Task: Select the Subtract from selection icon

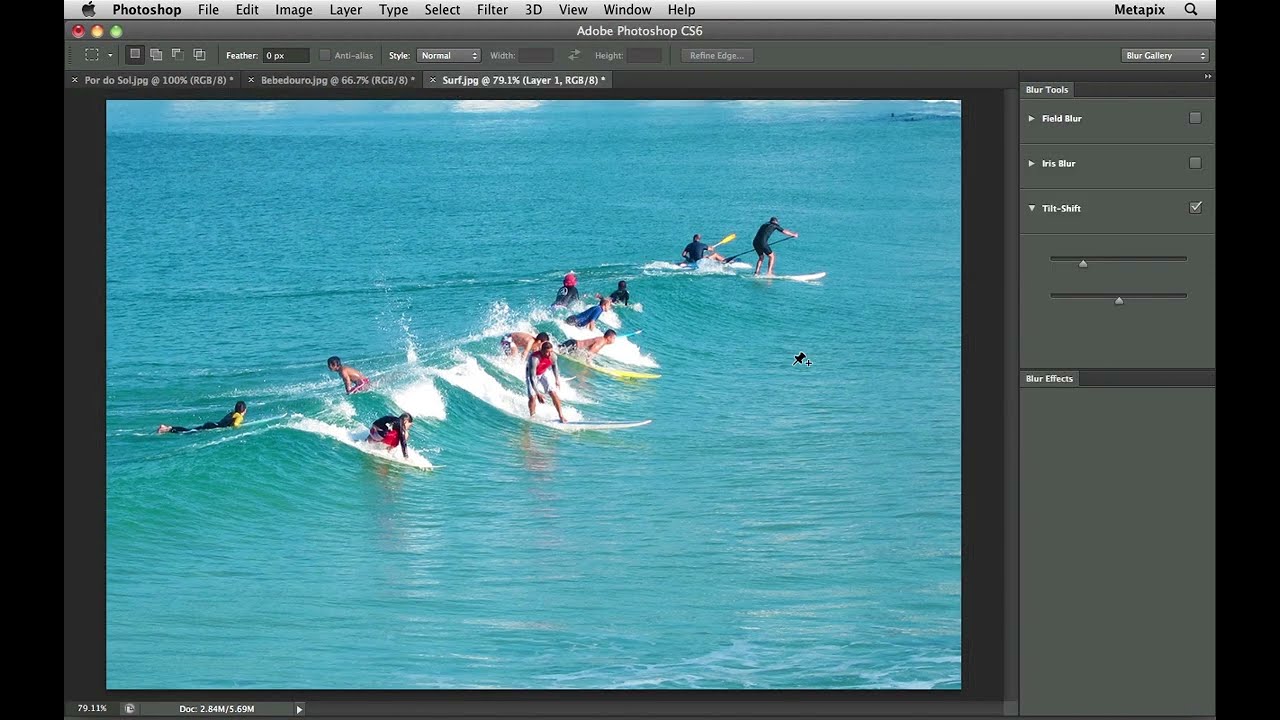Action: click(177, 55)
